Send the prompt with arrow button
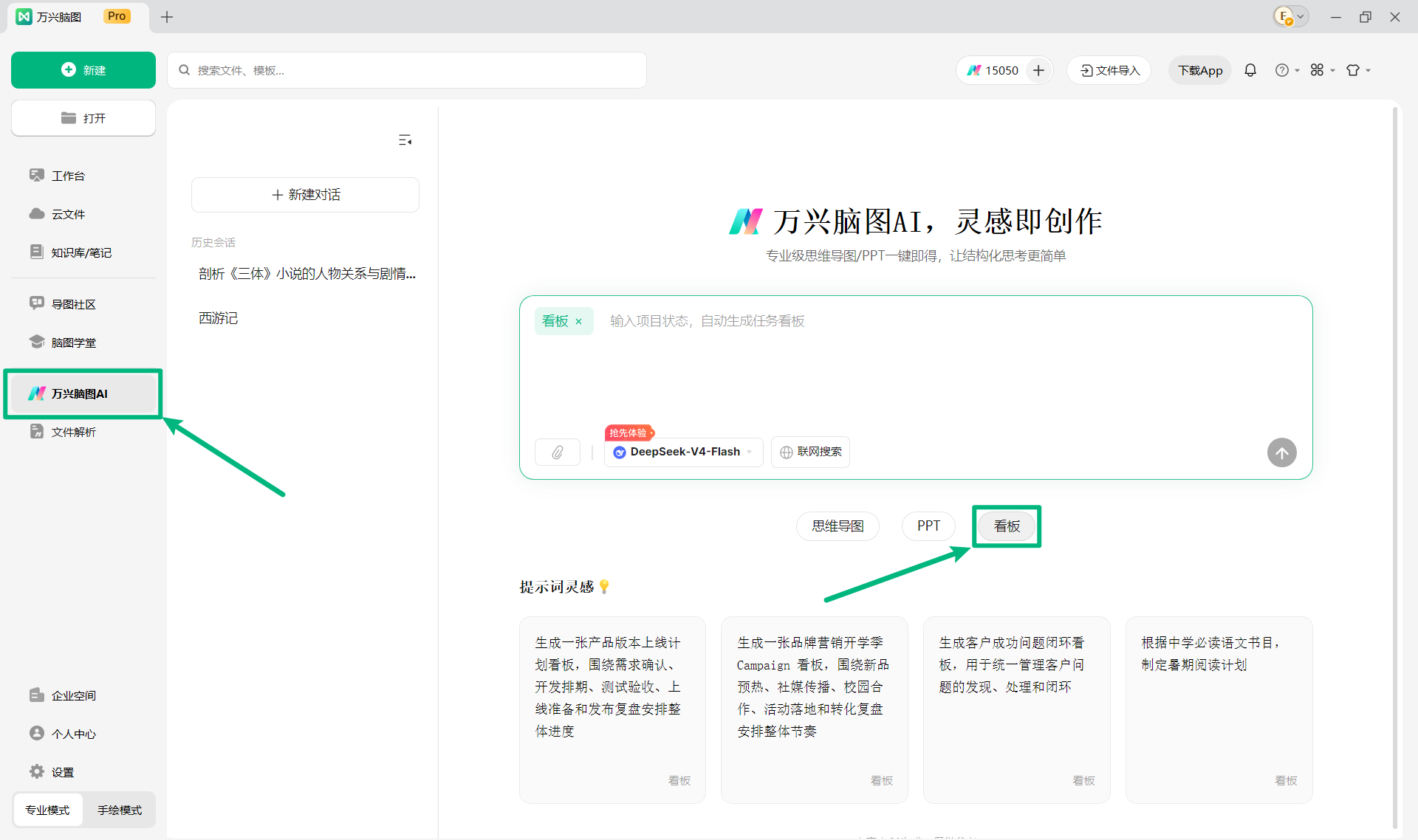 tap(1281, 452)
